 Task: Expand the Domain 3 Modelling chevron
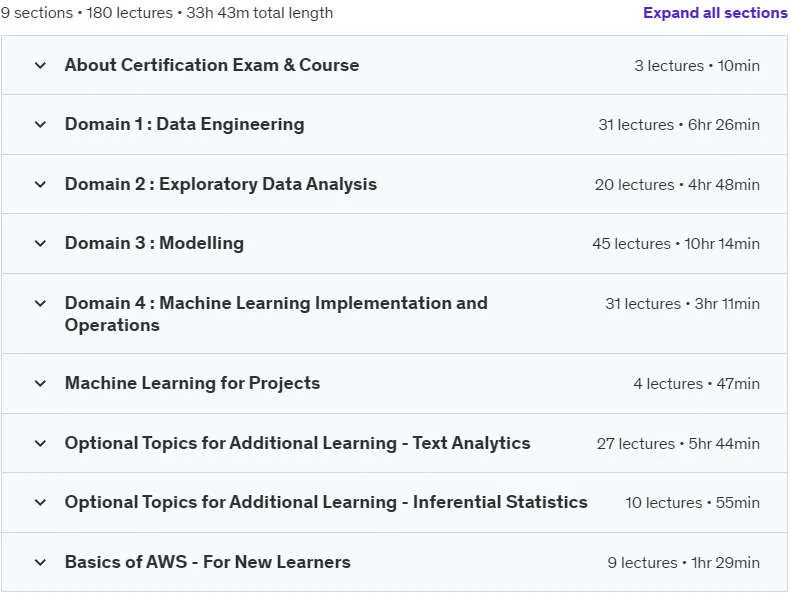coord(40,244)
